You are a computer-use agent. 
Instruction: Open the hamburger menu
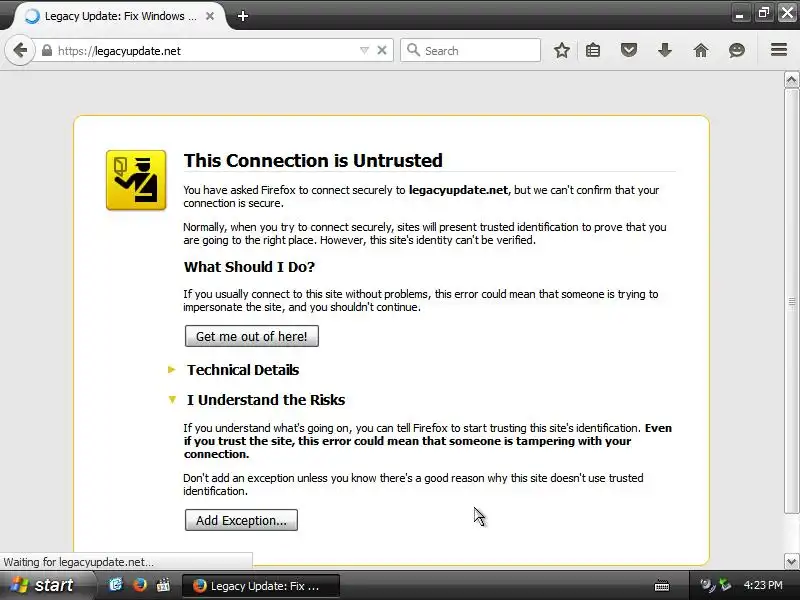(779, 49)
